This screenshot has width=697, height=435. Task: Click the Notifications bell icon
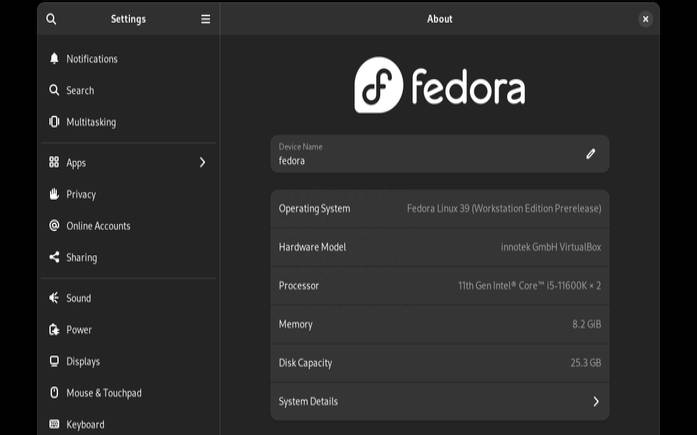click(x=54, y=59)
